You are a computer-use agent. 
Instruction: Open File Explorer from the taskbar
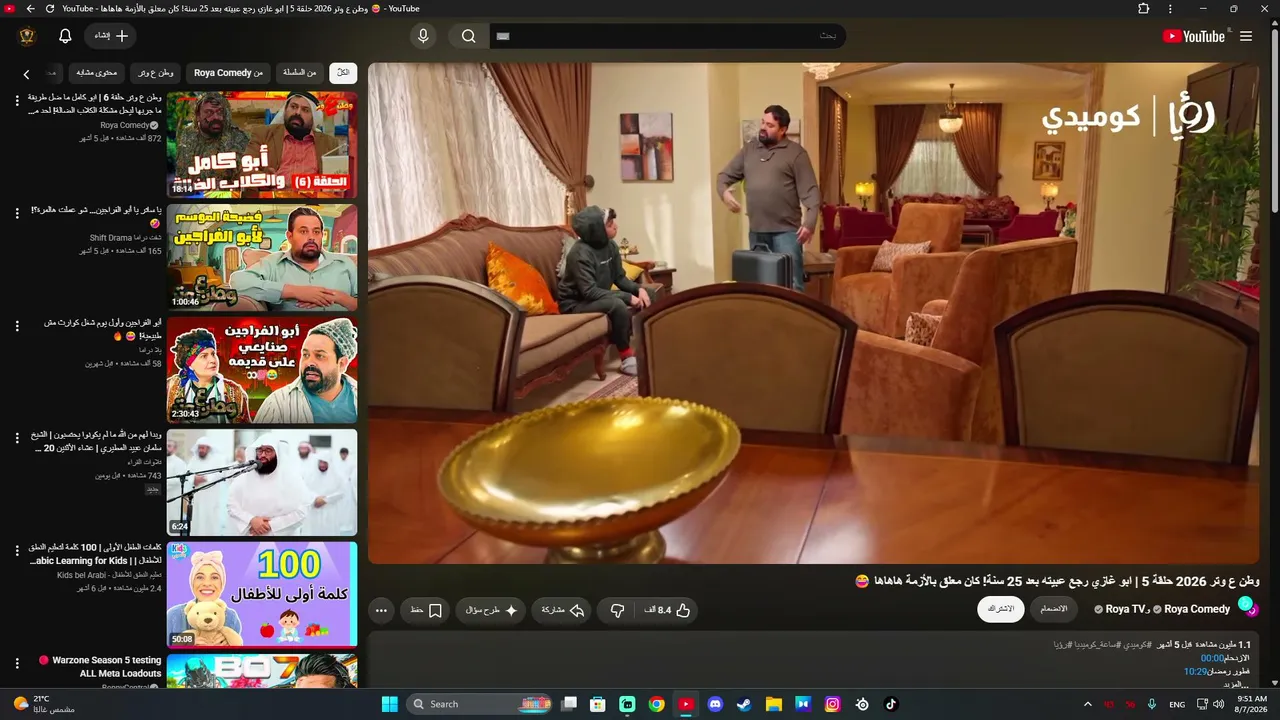click(x=773, y=704)
